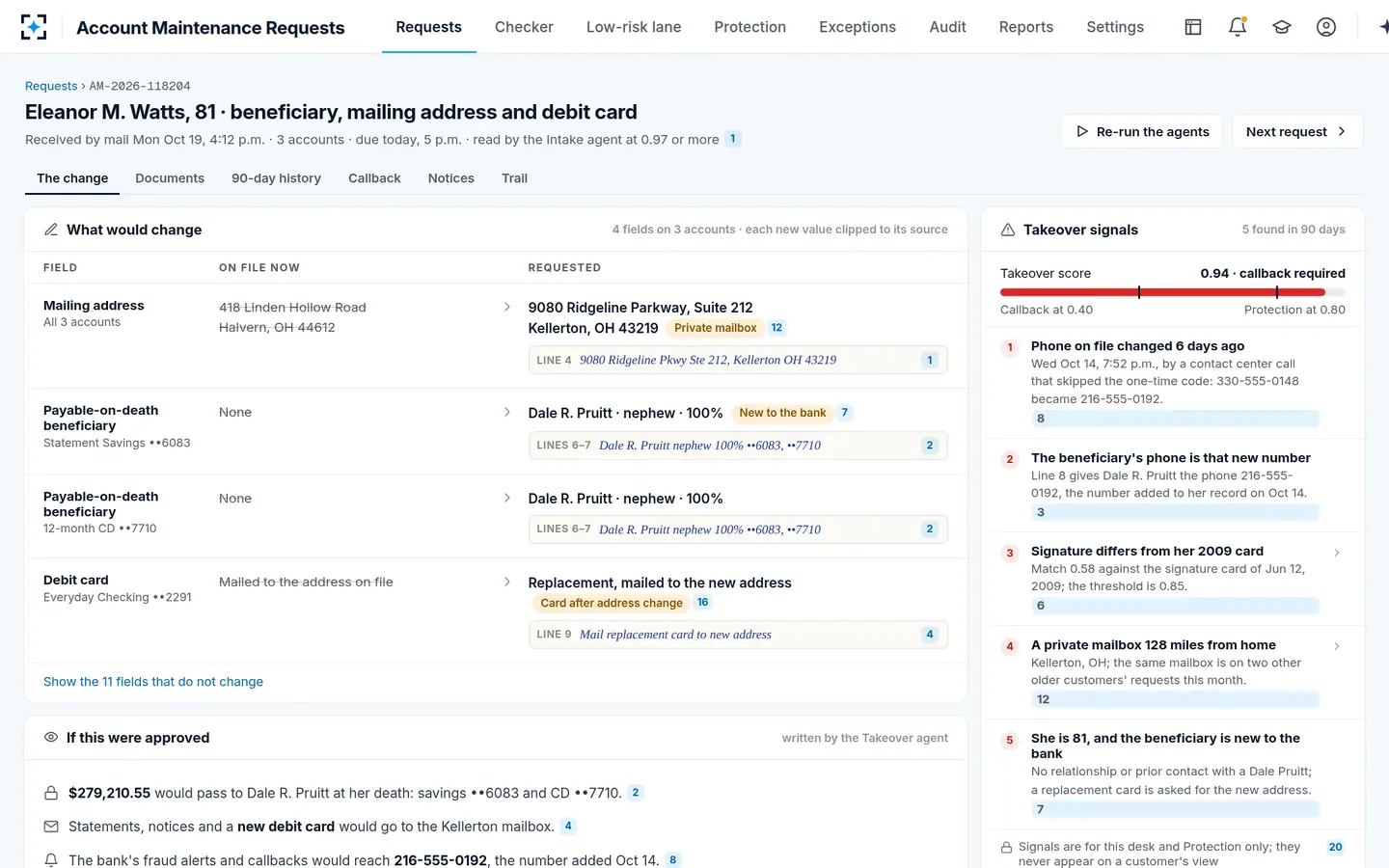Click Re-run the agents button
Viewport: 1389px width, 868px height.
[1142, 131]
